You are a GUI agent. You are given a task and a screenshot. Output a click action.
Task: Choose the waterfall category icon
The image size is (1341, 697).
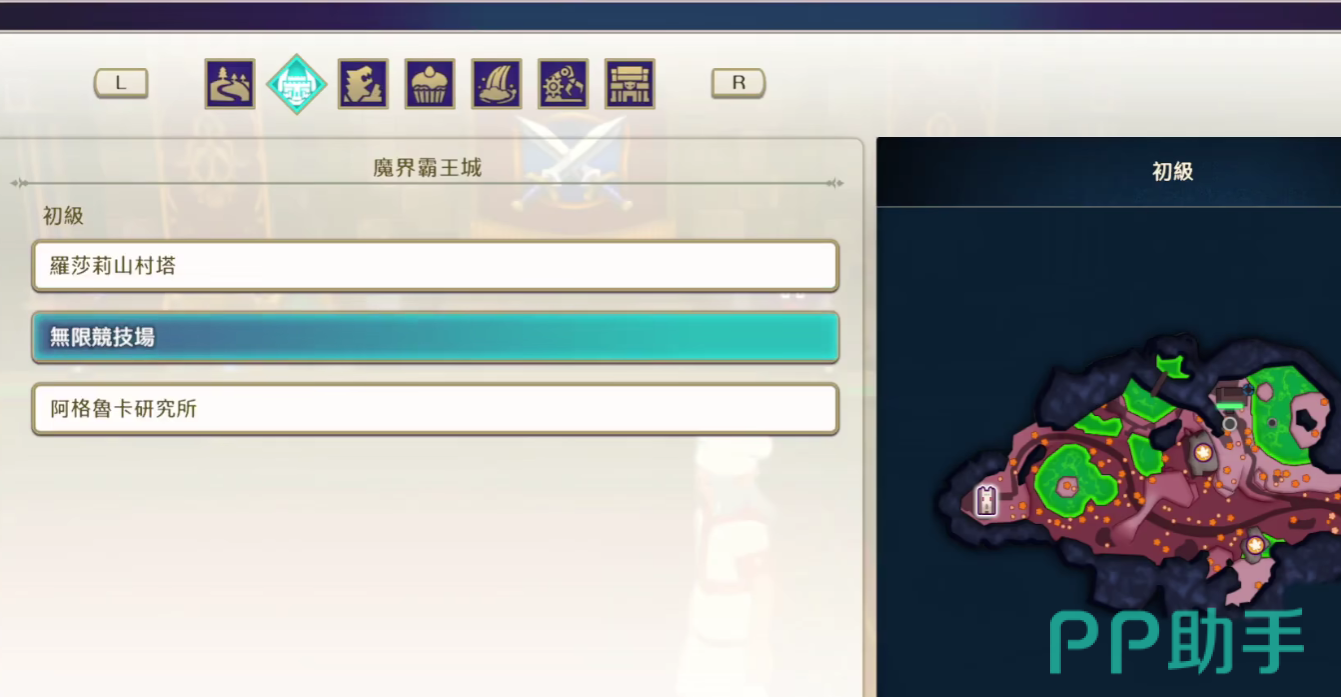click(x=497, y=84)
